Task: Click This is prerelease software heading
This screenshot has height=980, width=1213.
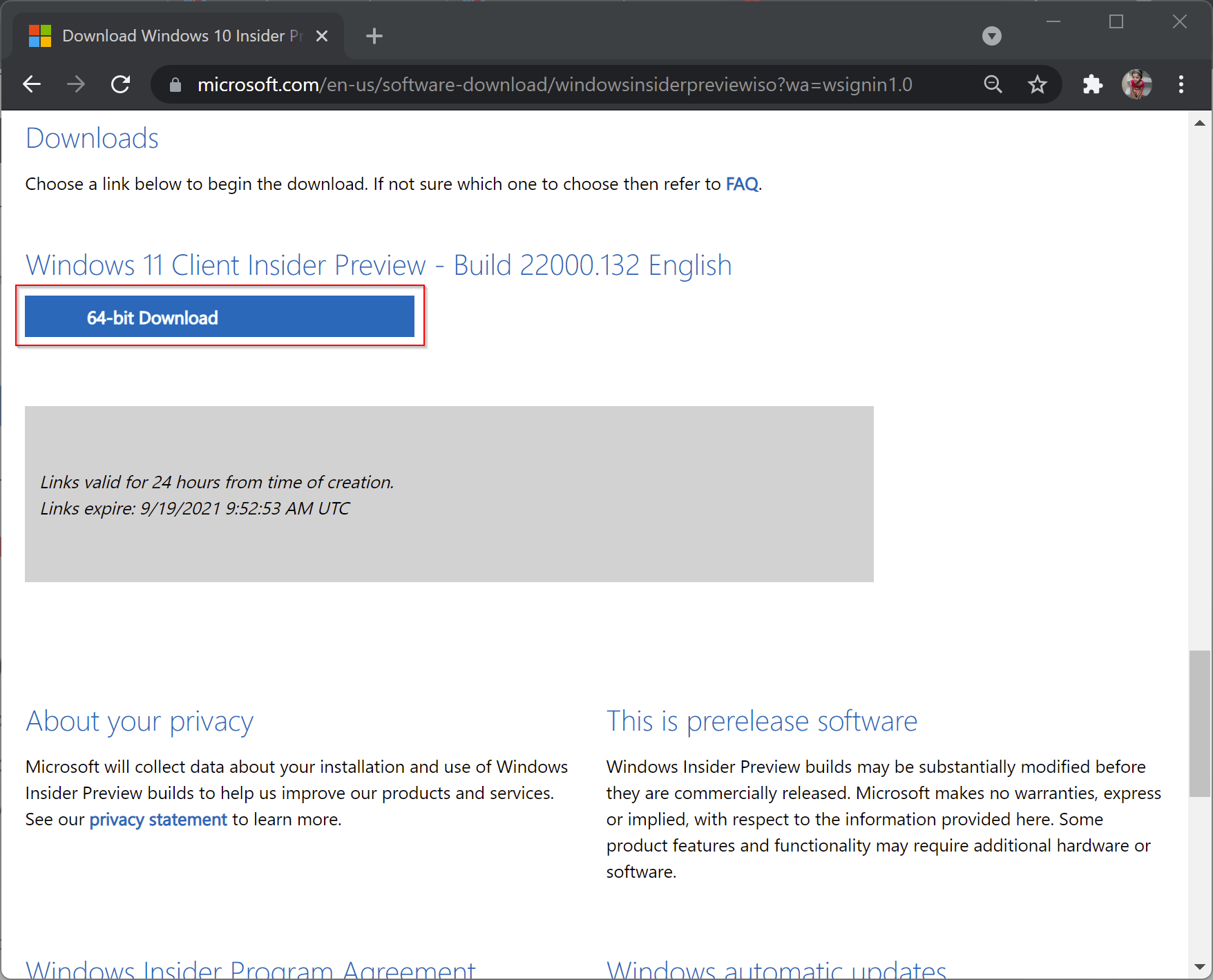Action: [x=762, y=721]
